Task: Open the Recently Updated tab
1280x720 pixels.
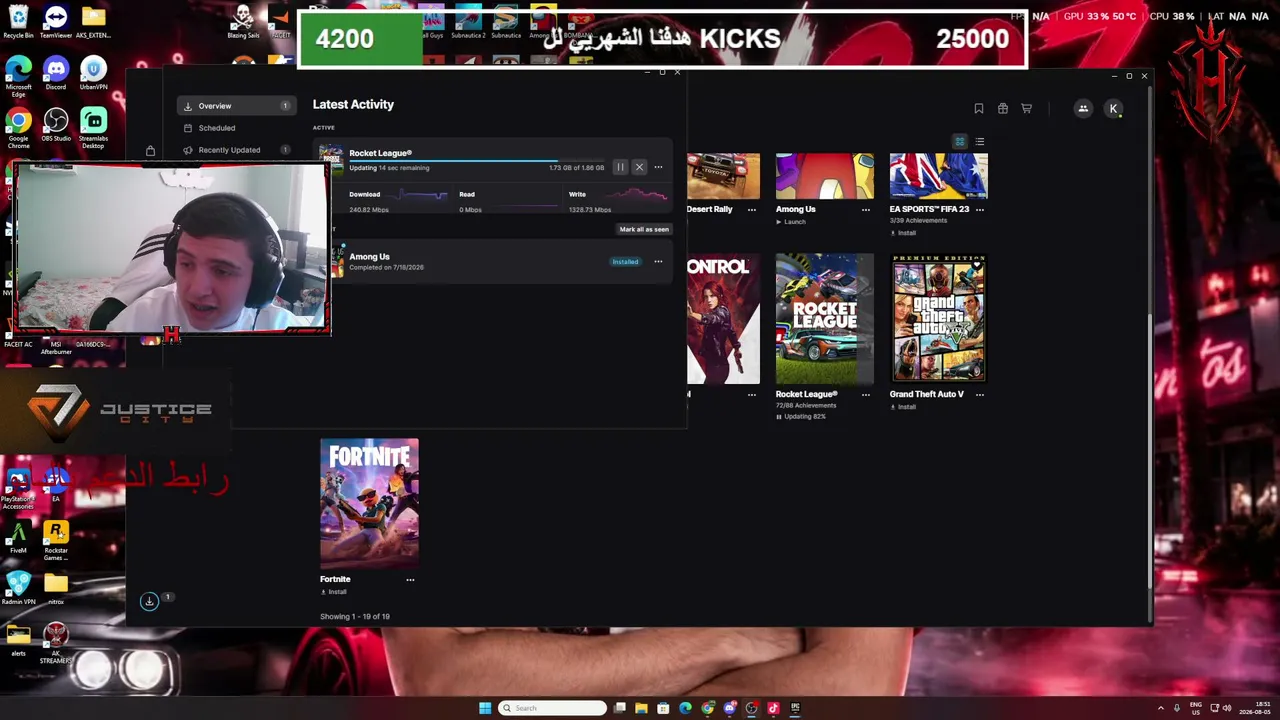Action: point(236,150)
